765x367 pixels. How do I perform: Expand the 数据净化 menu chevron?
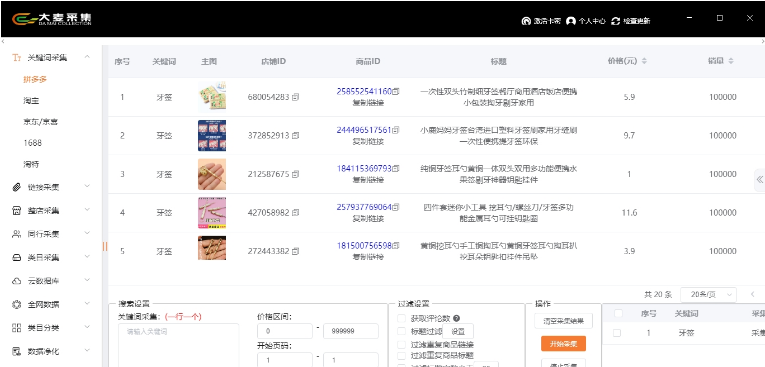click(x=87, y=350)
